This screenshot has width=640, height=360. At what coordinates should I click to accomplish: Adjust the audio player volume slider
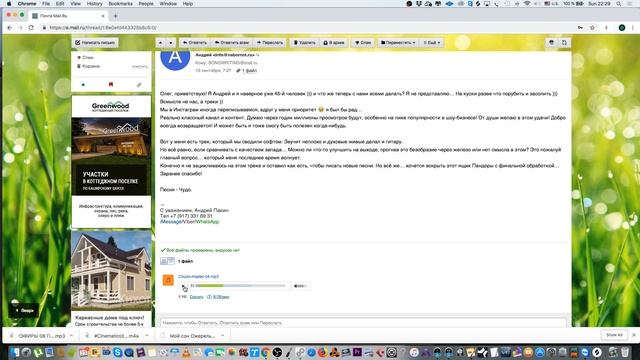[x=300, y=286]
